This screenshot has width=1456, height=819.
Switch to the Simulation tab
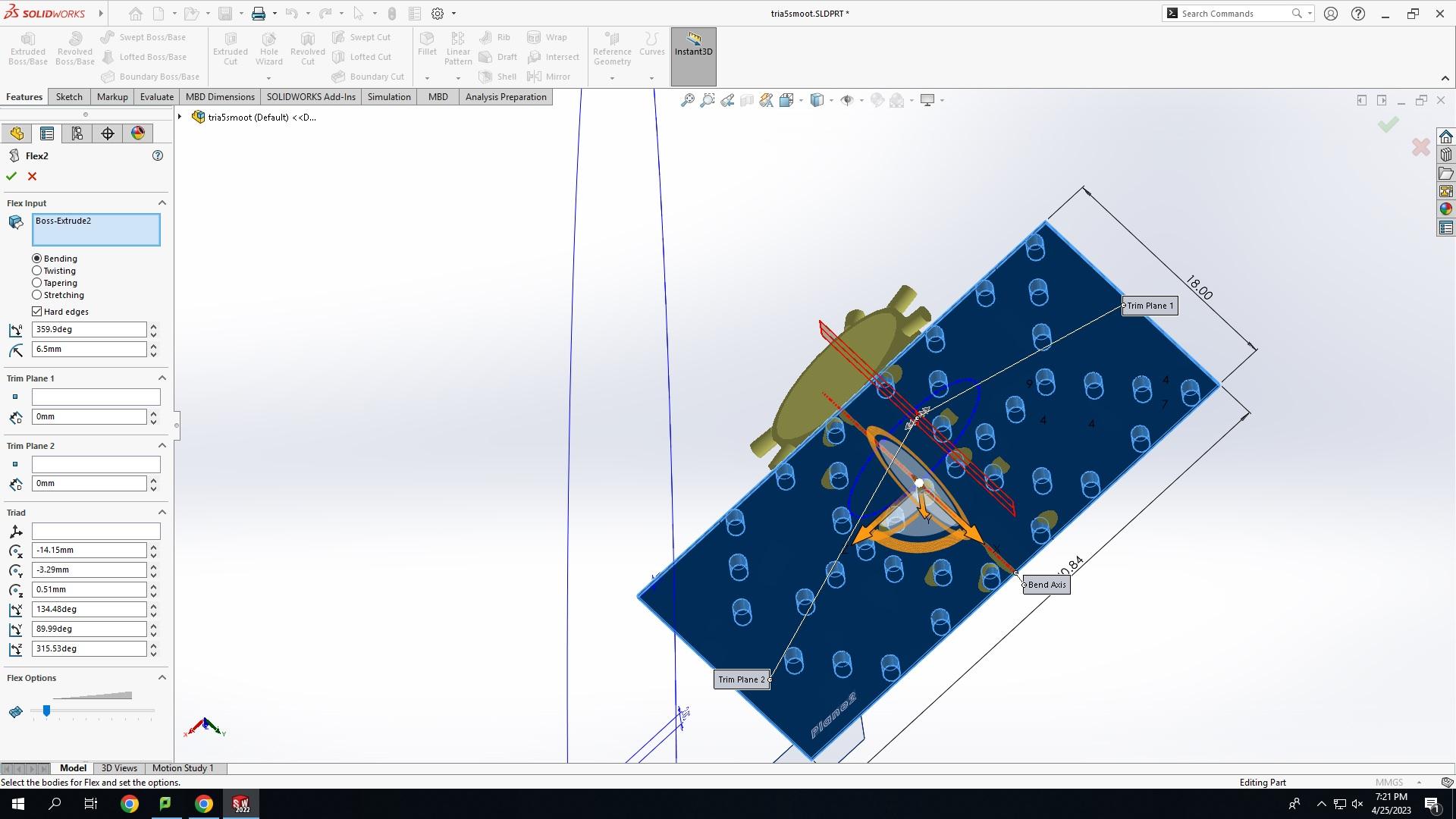coord(389,97)
